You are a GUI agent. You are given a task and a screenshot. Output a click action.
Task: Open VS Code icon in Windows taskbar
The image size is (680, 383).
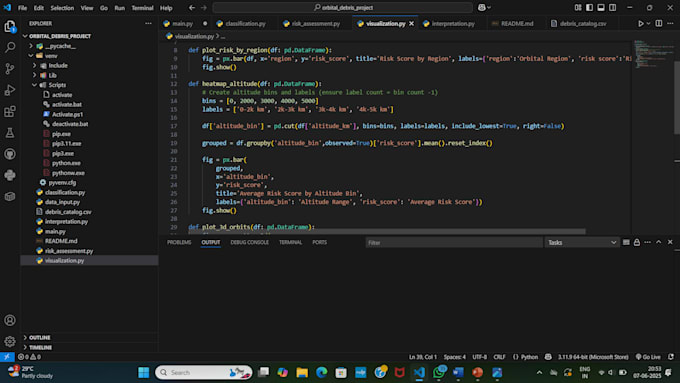(419, 372)
